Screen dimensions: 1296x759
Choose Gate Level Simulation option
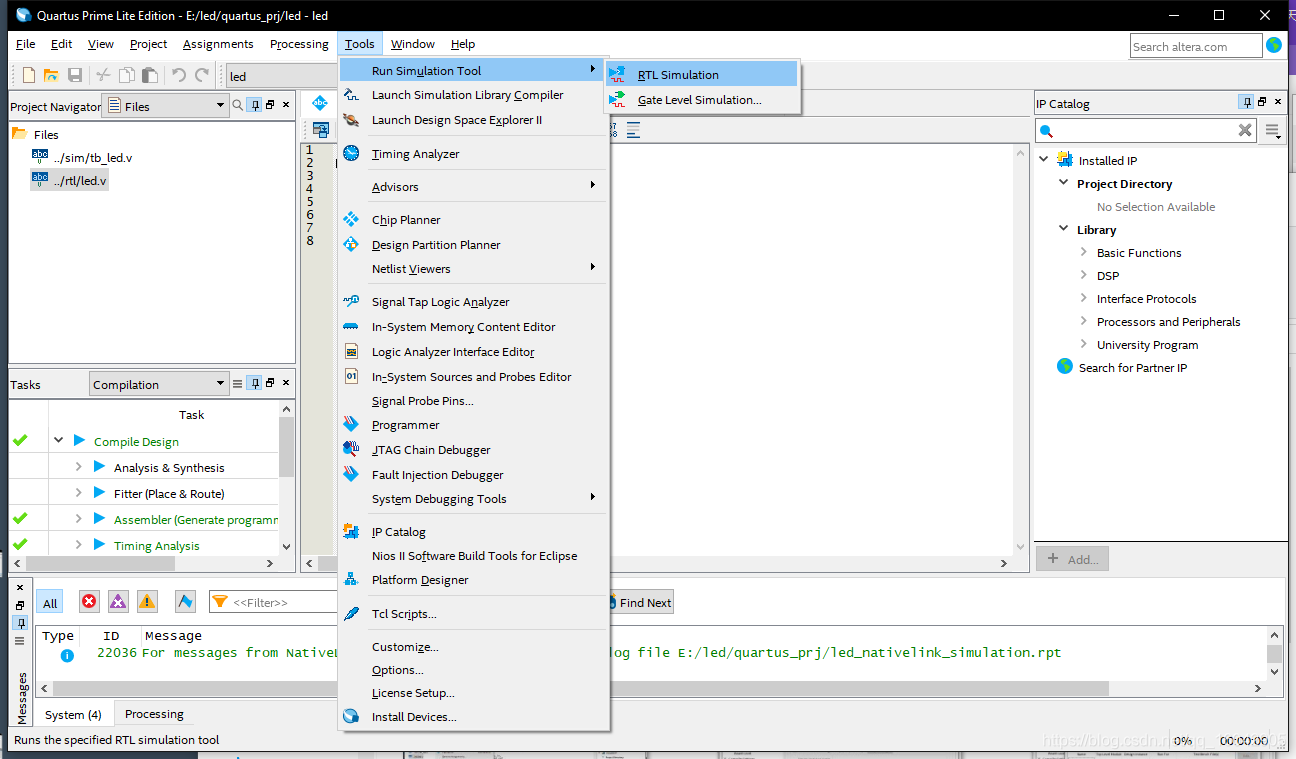click(x=702, y=100)
